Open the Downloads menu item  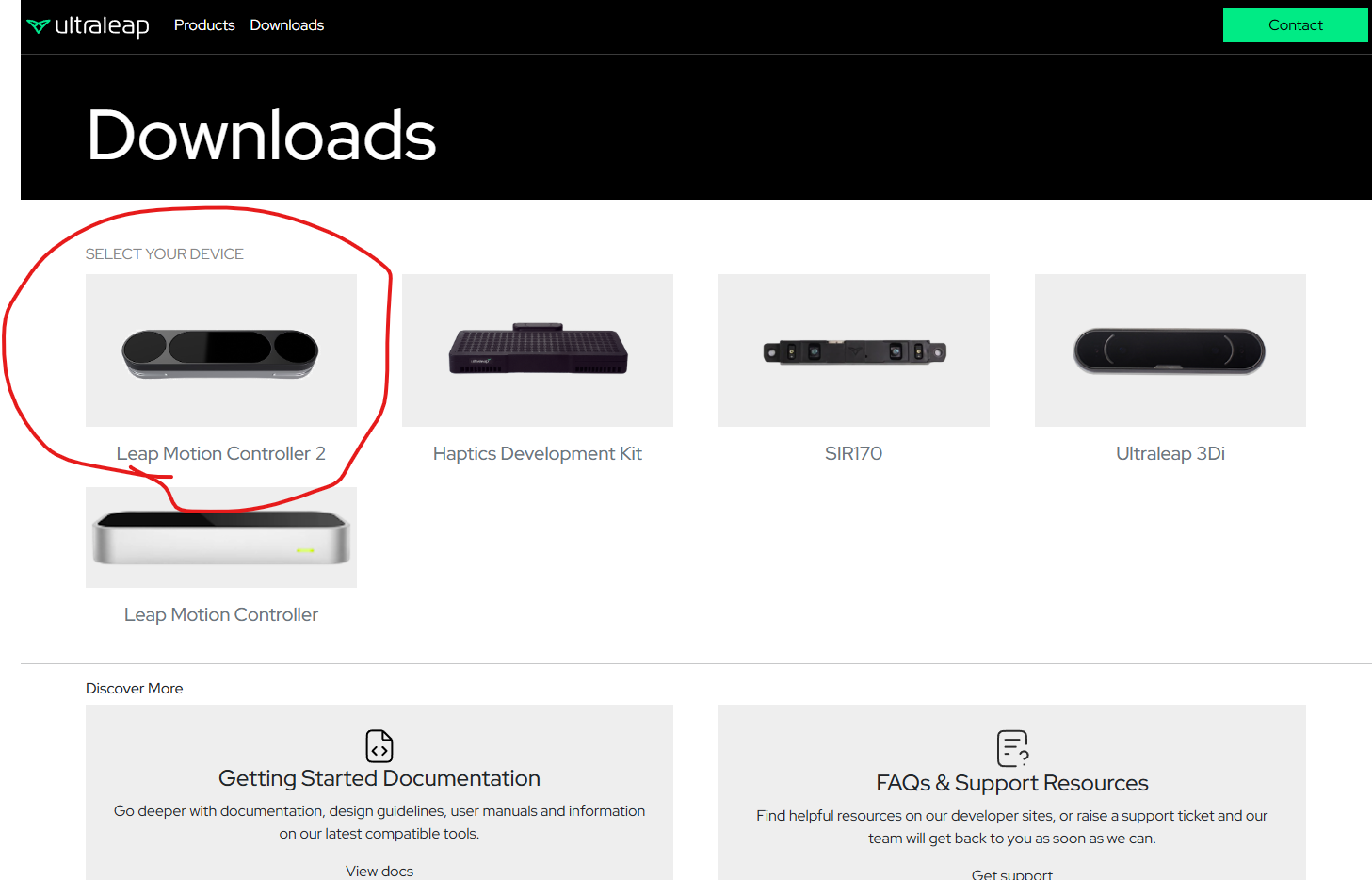[286, 25]
